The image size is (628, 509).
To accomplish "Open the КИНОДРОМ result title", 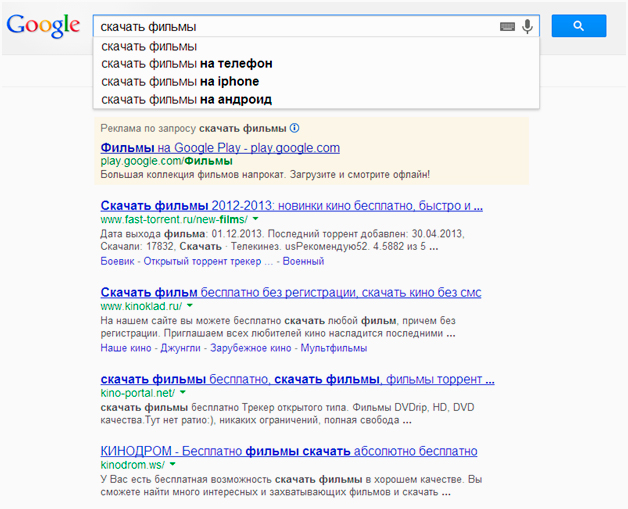I will (x=289, y=451).
